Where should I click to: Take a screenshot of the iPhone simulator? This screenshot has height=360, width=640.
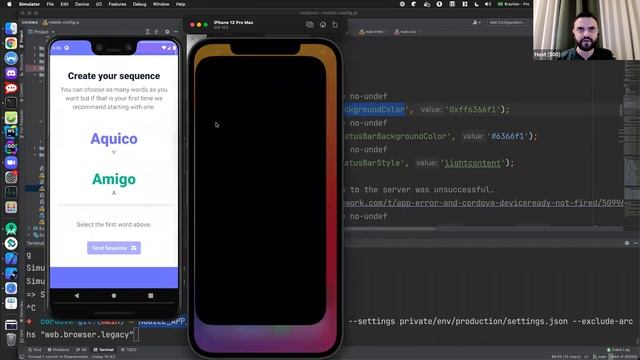[x=310, y=24]
